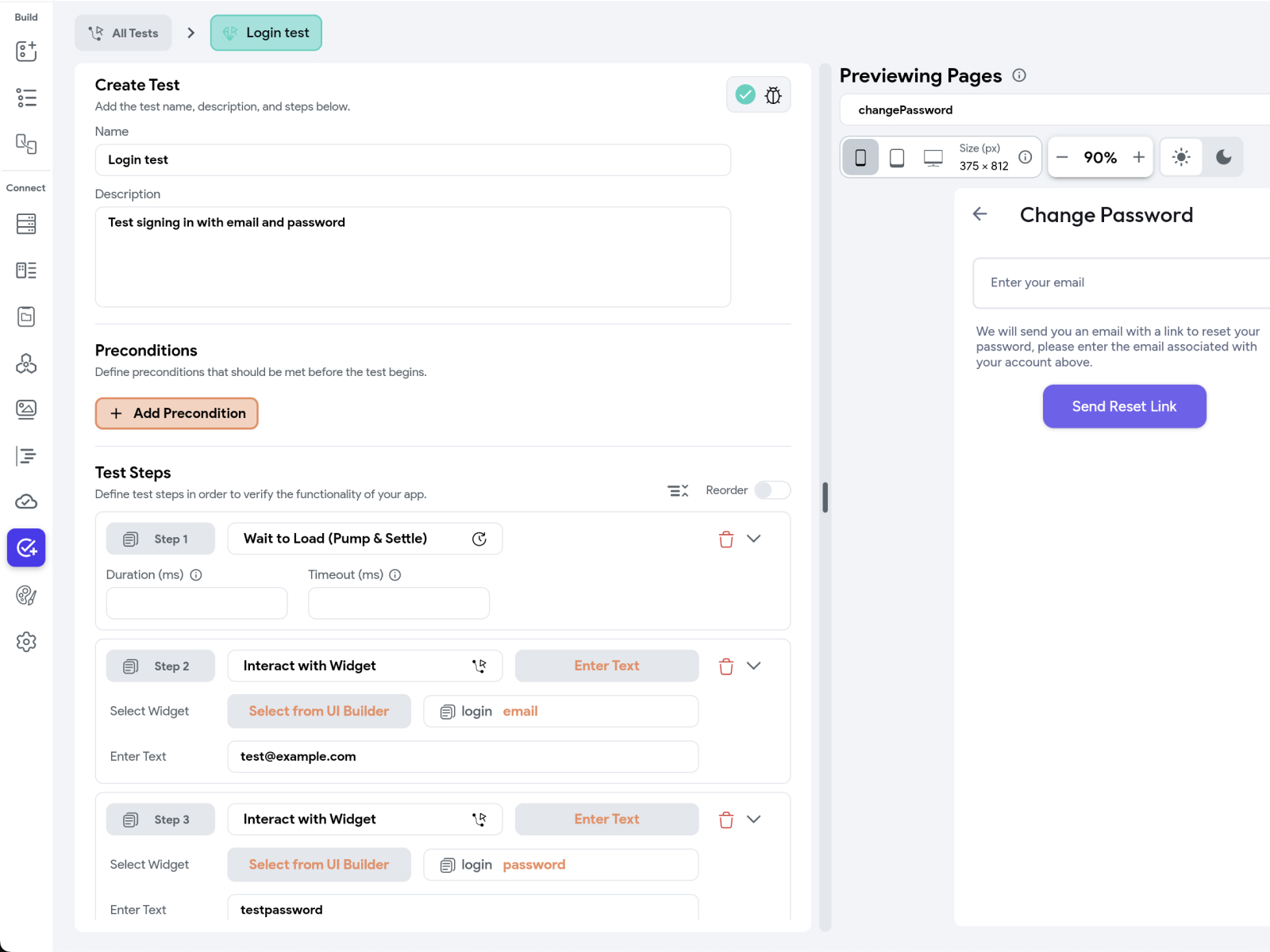Collapse Step 2 with chevron
Screen dimensions: 1270x952
(754, 666)
